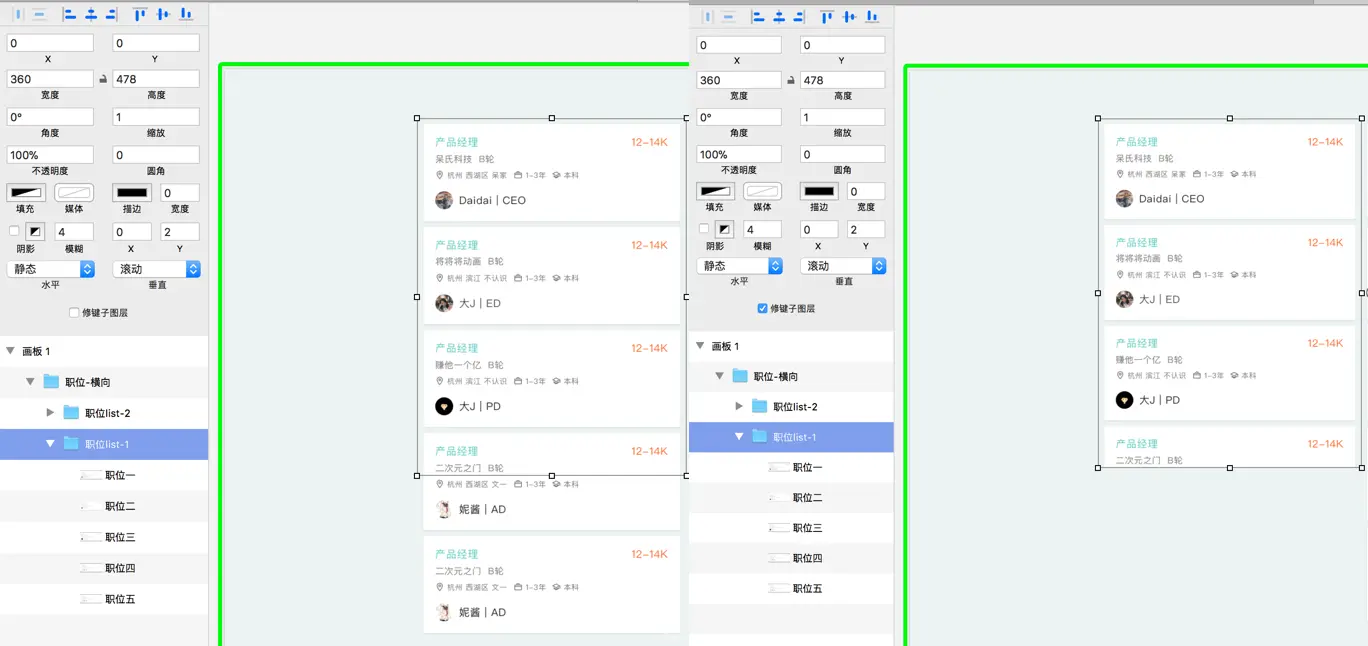Image resolution: width=1368 pixels, height=646 pixels.
Task: Align layers right in left window toolbar
Action: coord(111,15)
